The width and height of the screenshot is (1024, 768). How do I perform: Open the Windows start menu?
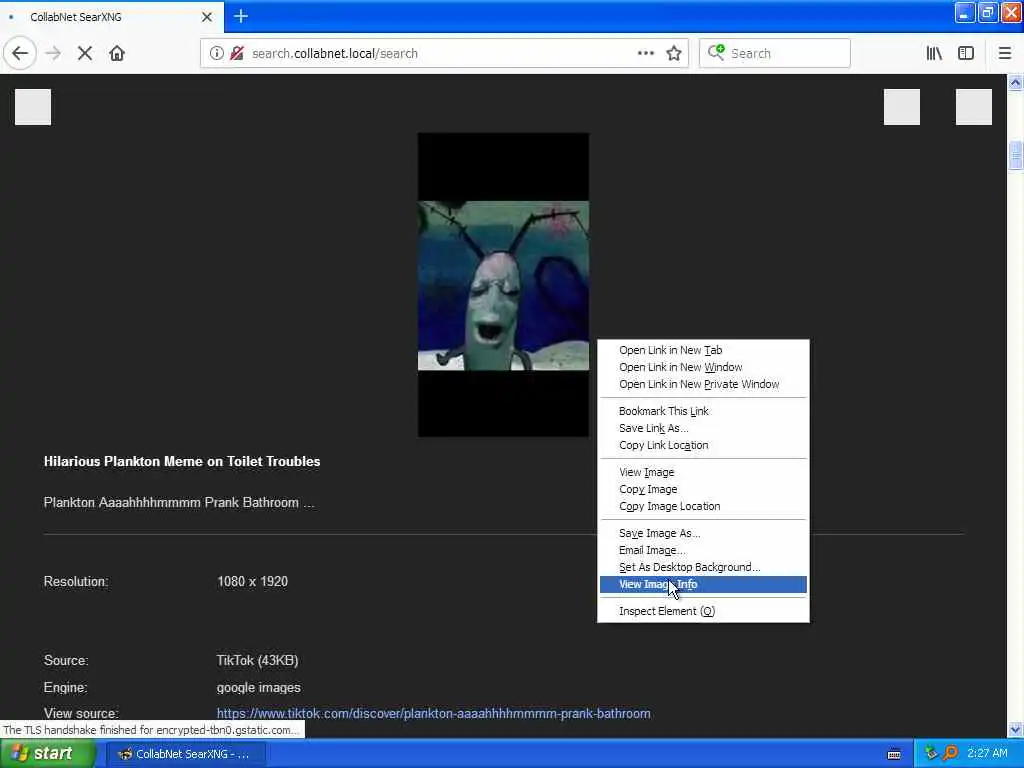click(x=46, y=754)
